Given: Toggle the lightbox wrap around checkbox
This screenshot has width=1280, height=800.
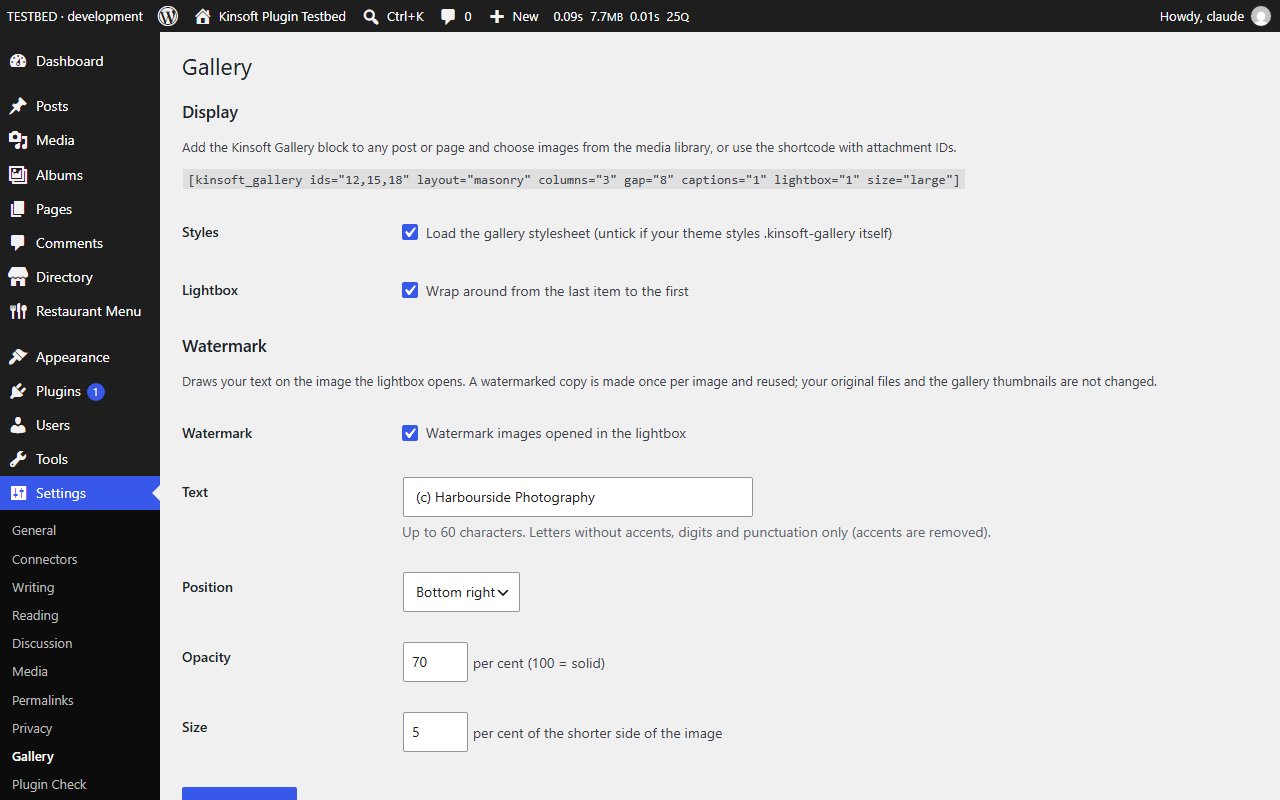Looking at the screenshot, I should point(410,290).
